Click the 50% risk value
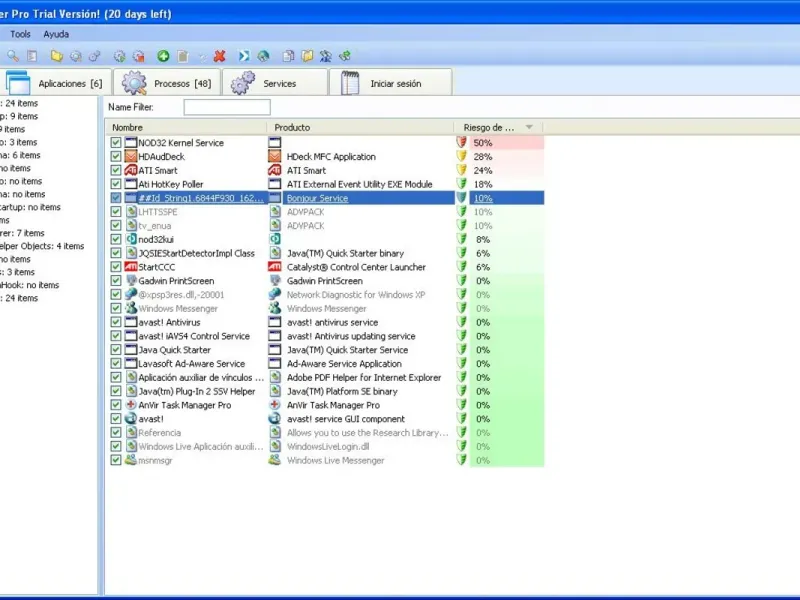The width and height of the screenshot is (800, 600). 483,142
